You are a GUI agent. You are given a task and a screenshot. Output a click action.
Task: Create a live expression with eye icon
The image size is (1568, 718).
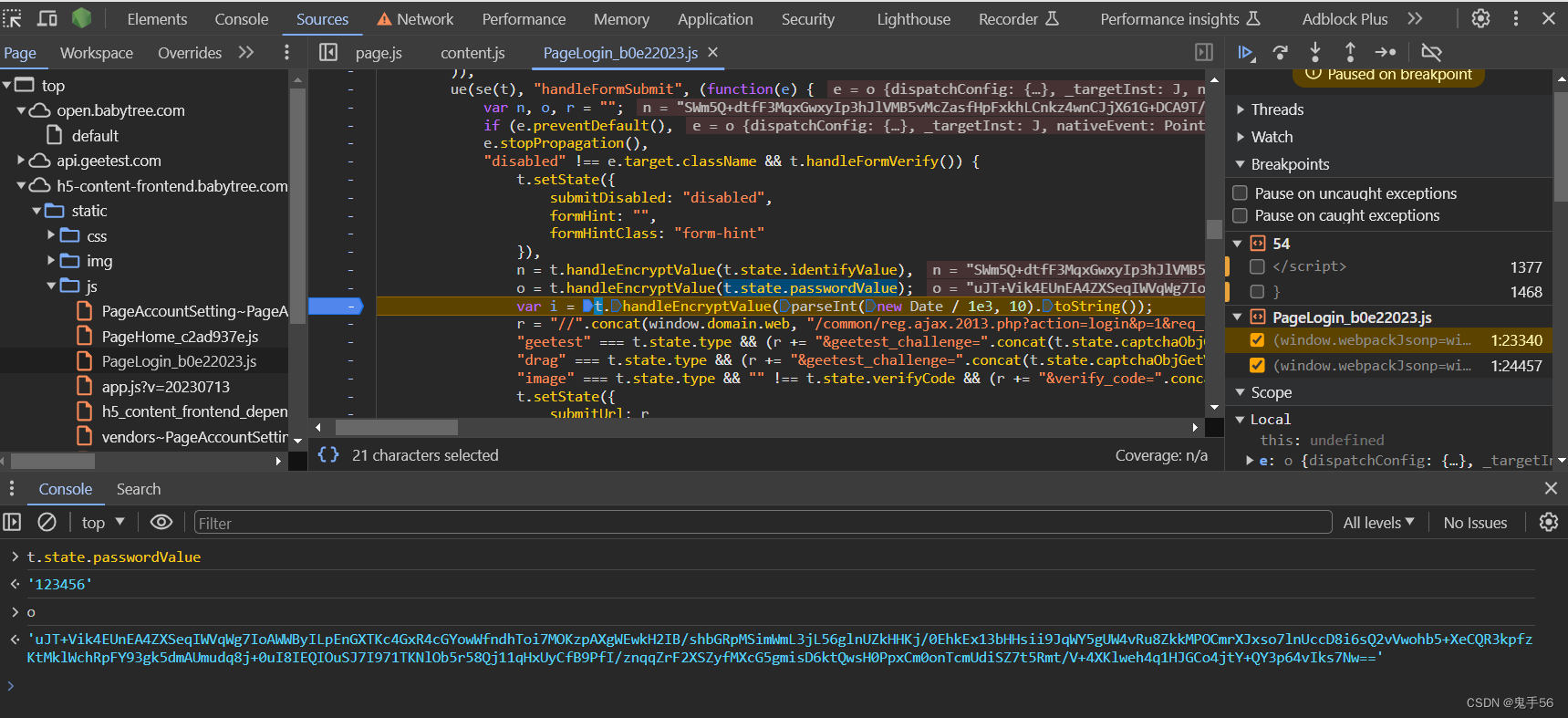(x=161, y=523)
